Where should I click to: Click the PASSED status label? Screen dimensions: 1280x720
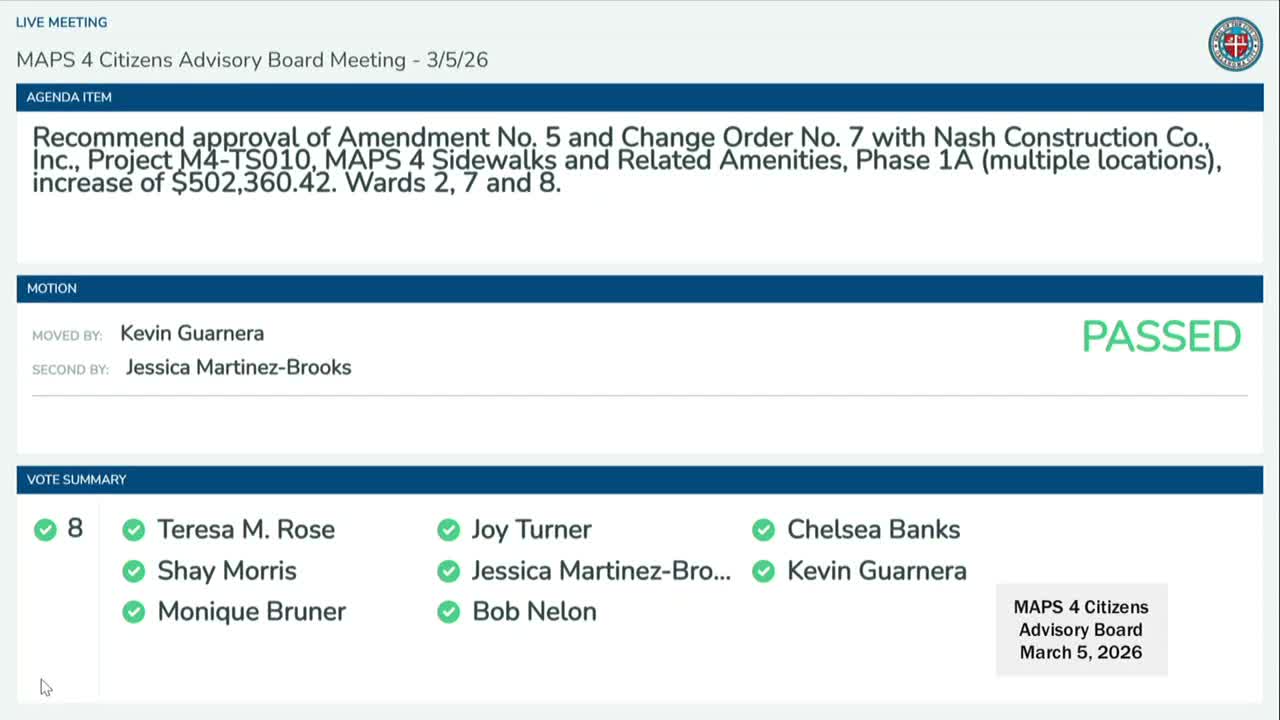click(x=1161, y=337)
